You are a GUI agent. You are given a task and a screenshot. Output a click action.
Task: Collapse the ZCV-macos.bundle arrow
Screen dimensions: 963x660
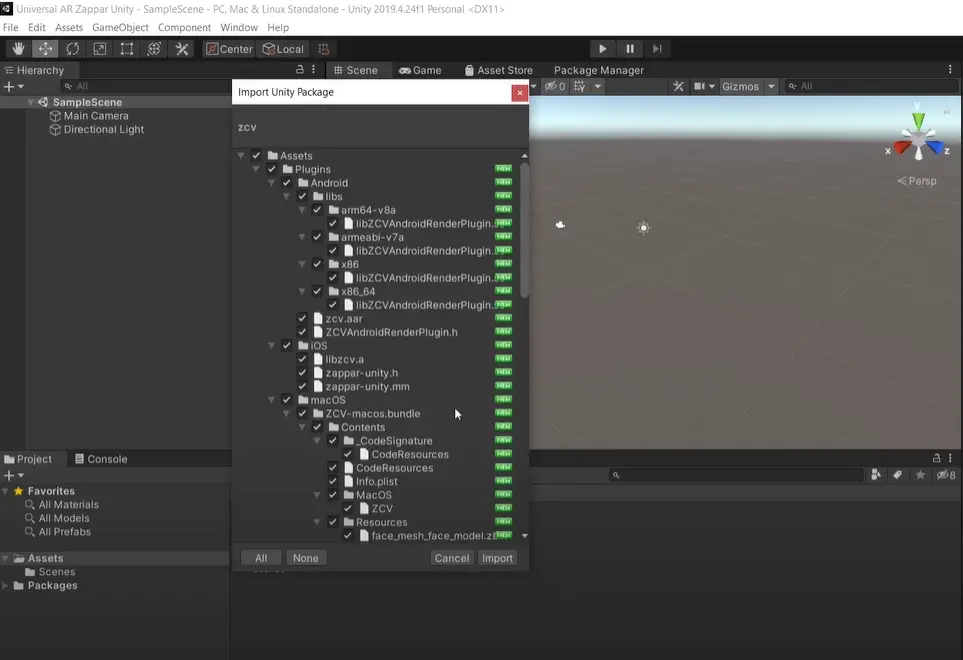point(286,413)
